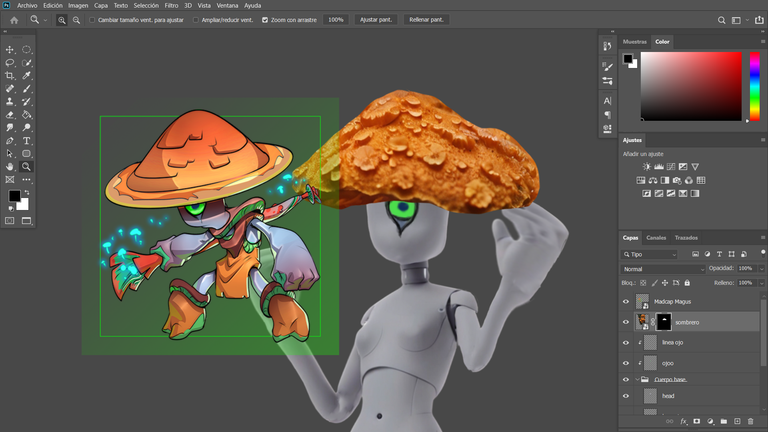The height and width of the screenshot is (432, 768).
Task: Create a new layer (plus icon)
Action: [737, 421]
